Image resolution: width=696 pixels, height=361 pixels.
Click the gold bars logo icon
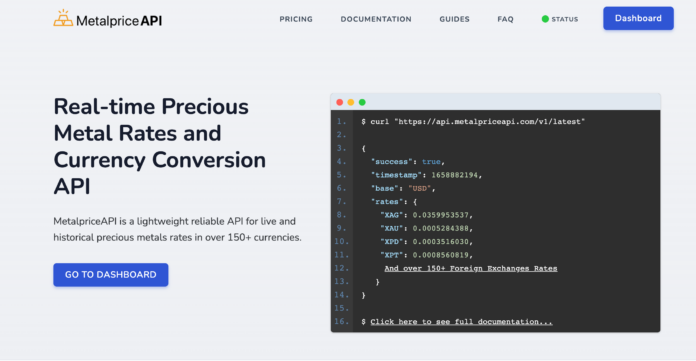coord(63,18)
